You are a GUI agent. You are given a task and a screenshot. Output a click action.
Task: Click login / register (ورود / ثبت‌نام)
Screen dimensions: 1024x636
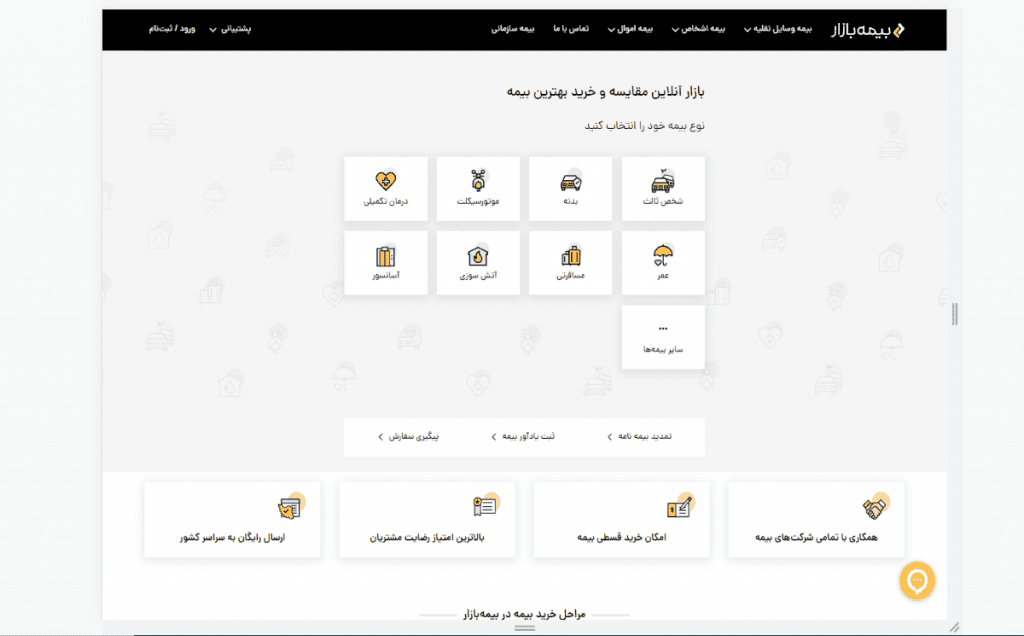tap(172, 29)
